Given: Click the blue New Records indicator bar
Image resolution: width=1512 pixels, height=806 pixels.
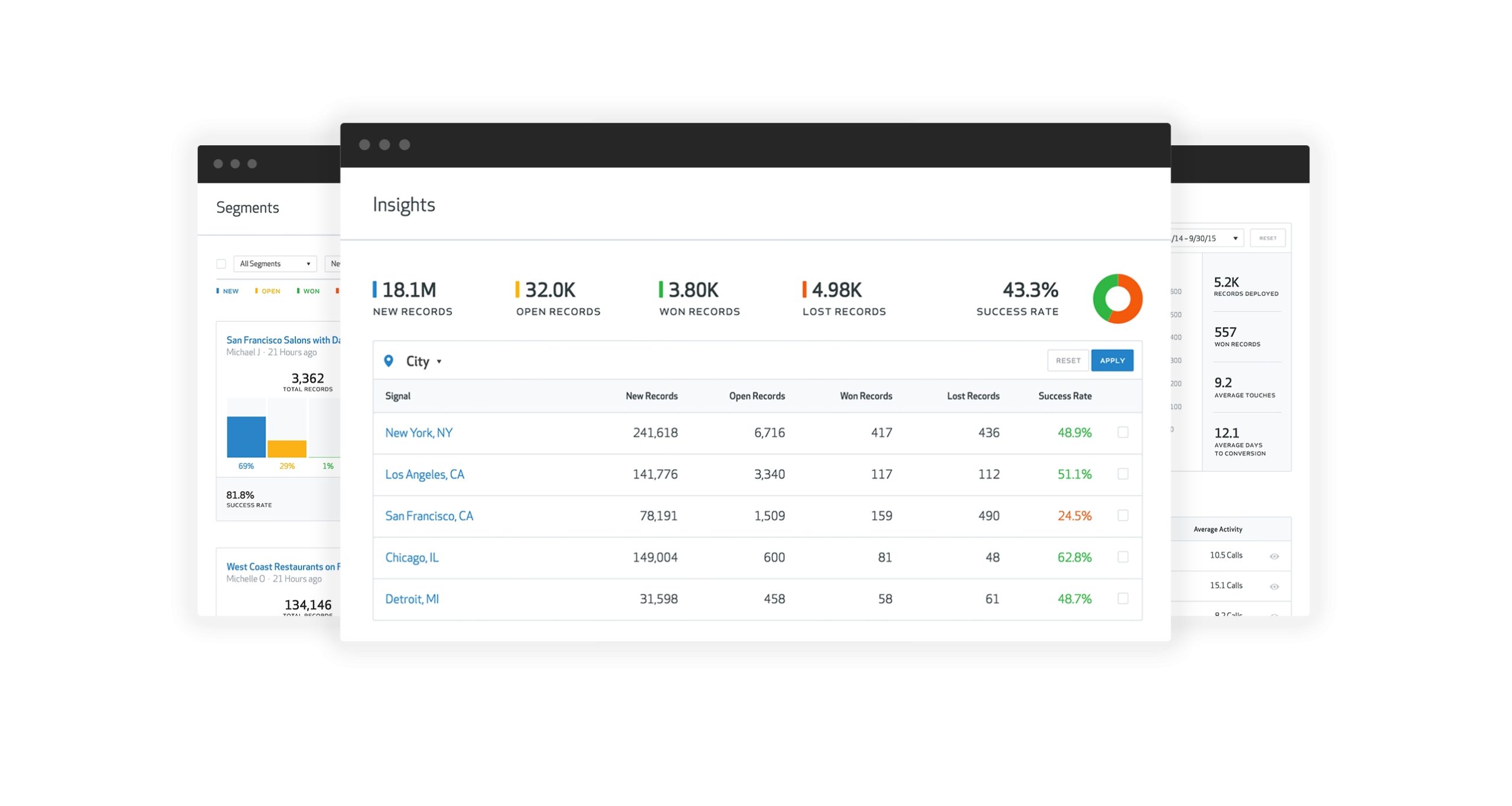Looking at the screenshot, I should (374, 289).
